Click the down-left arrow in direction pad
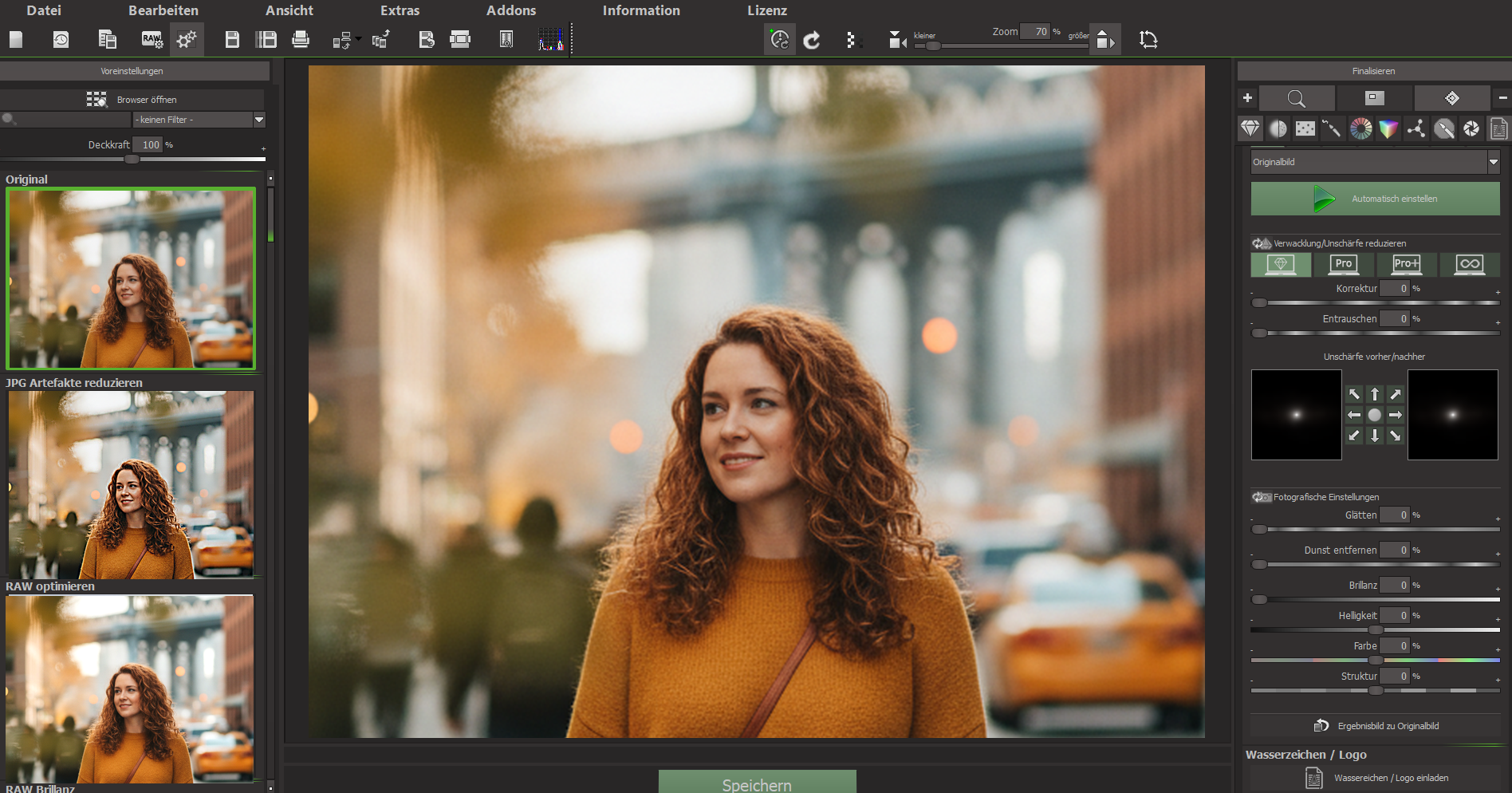The width and height of the screenshot is (1512, 793). point(1354,436)
